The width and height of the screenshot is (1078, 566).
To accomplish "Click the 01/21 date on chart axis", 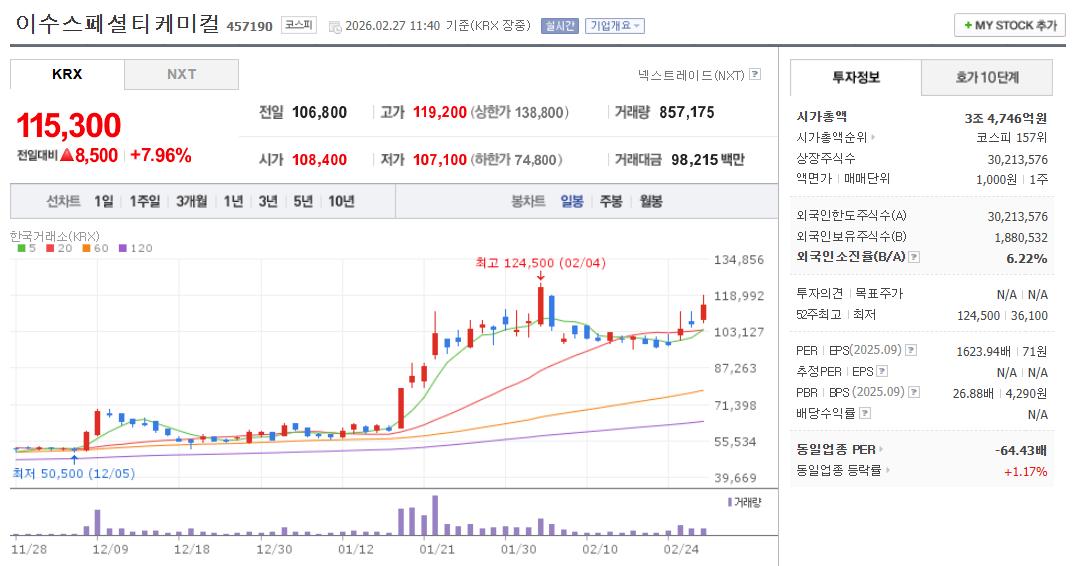I will (437, 549).
